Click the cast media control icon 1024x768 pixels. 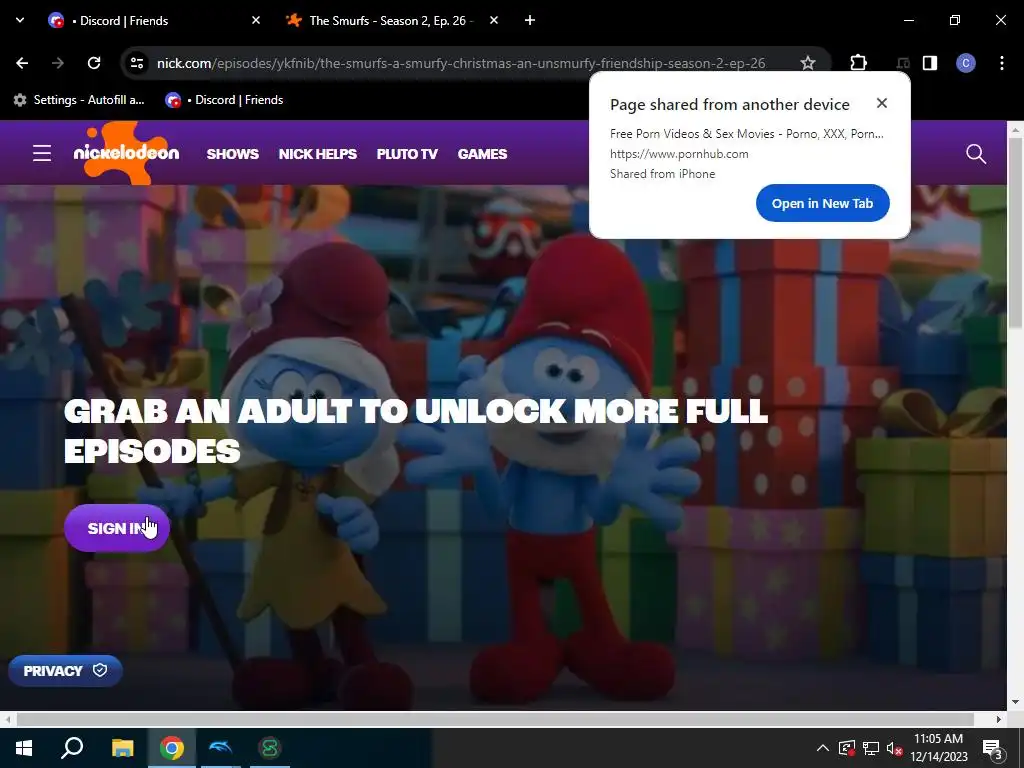pyautogui.click(x=903, y=63)
